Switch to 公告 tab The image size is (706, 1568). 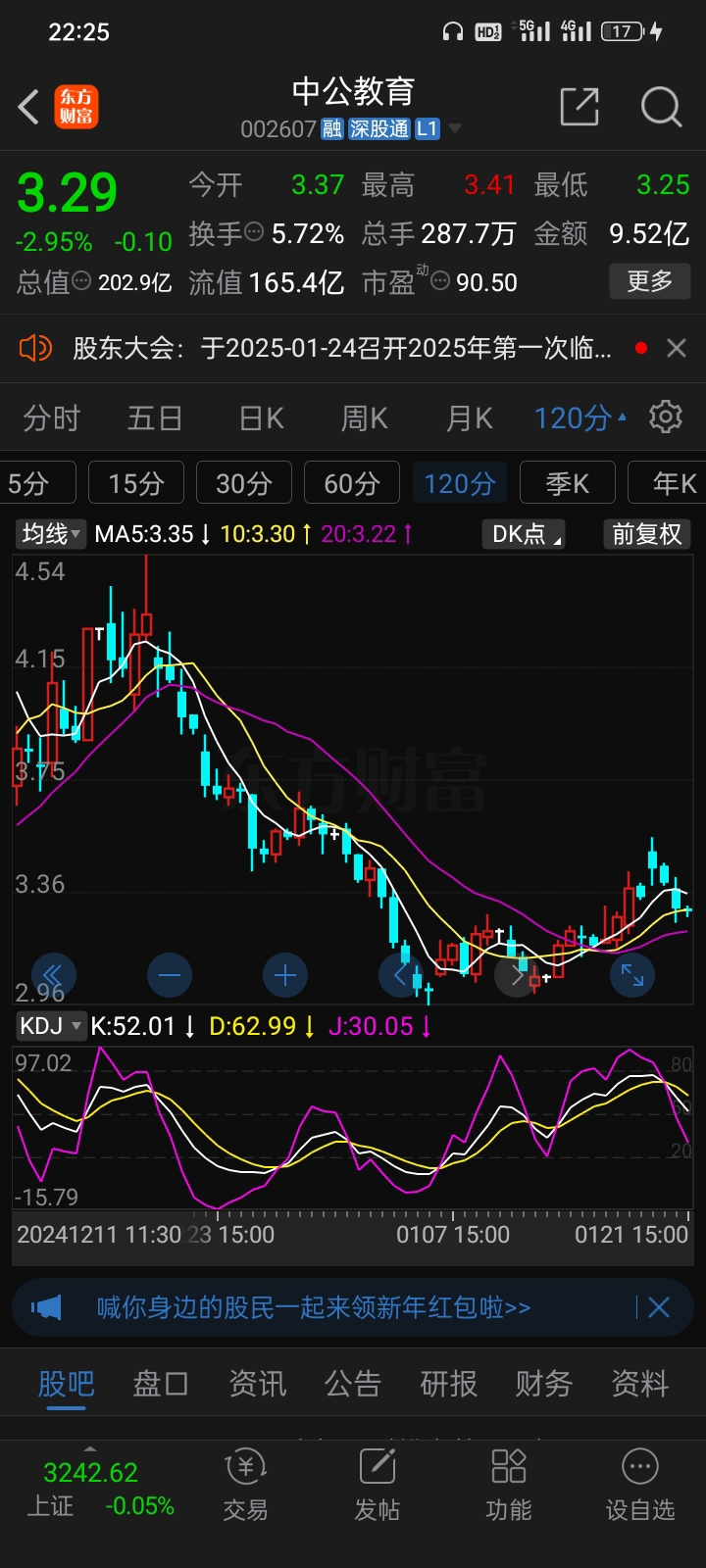(353, 1384)
